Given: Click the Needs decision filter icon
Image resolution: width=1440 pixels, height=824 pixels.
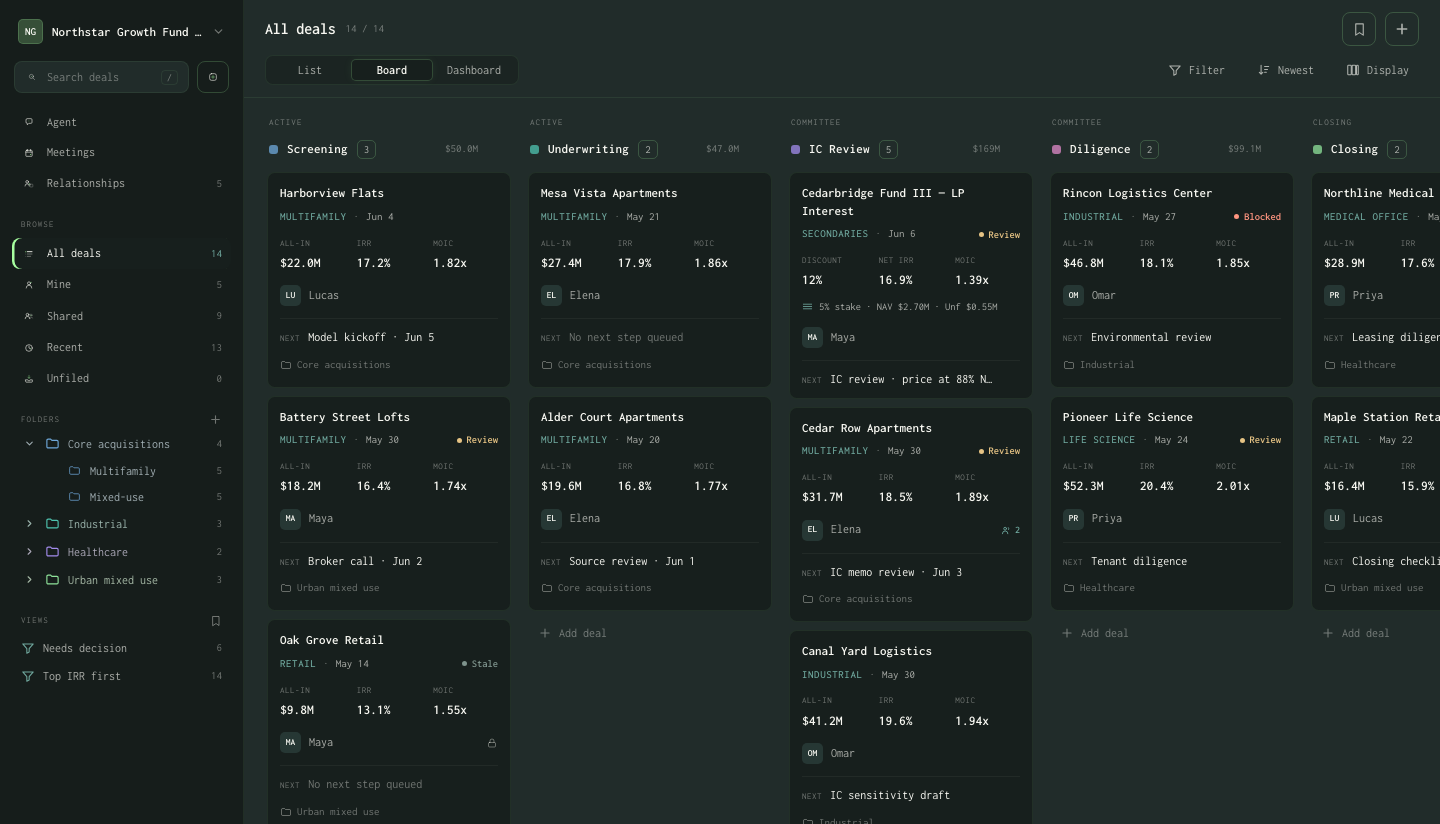Looking at the screenshot, I should point(28,648).
